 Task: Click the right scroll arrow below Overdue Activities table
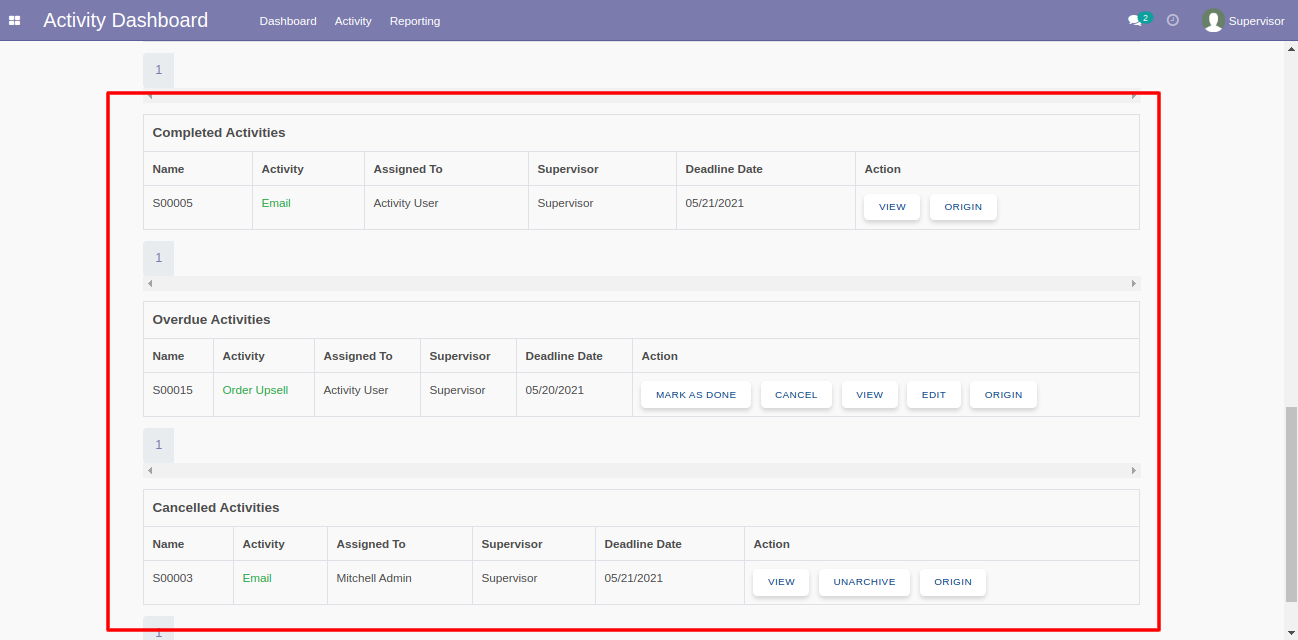[1133, 470]
